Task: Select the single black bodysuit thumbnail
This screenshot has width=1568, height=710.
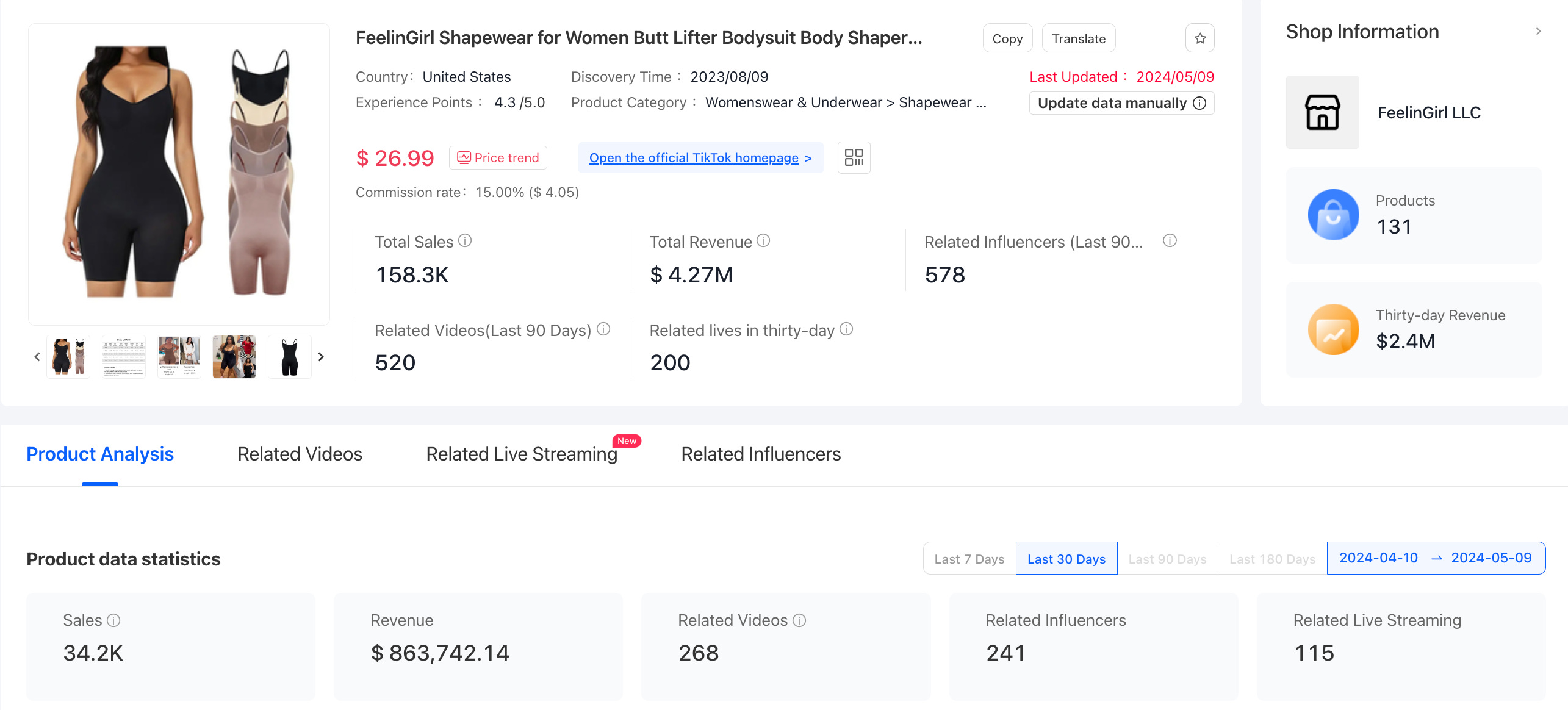Action: point(290,357)
